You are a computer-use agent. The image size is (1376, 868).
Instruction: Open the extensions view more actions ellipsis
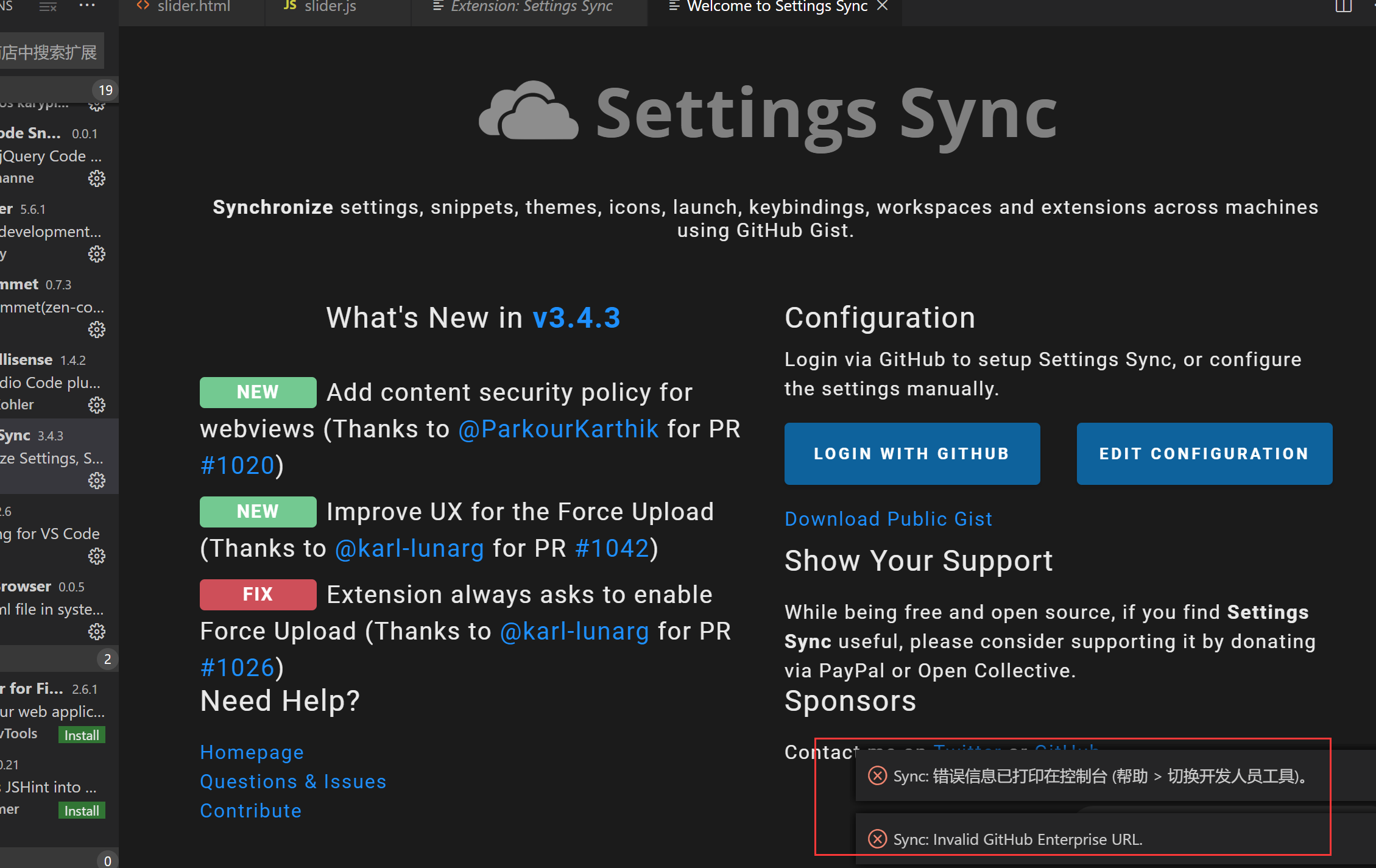pyautogui.click(x=87, y=5)
